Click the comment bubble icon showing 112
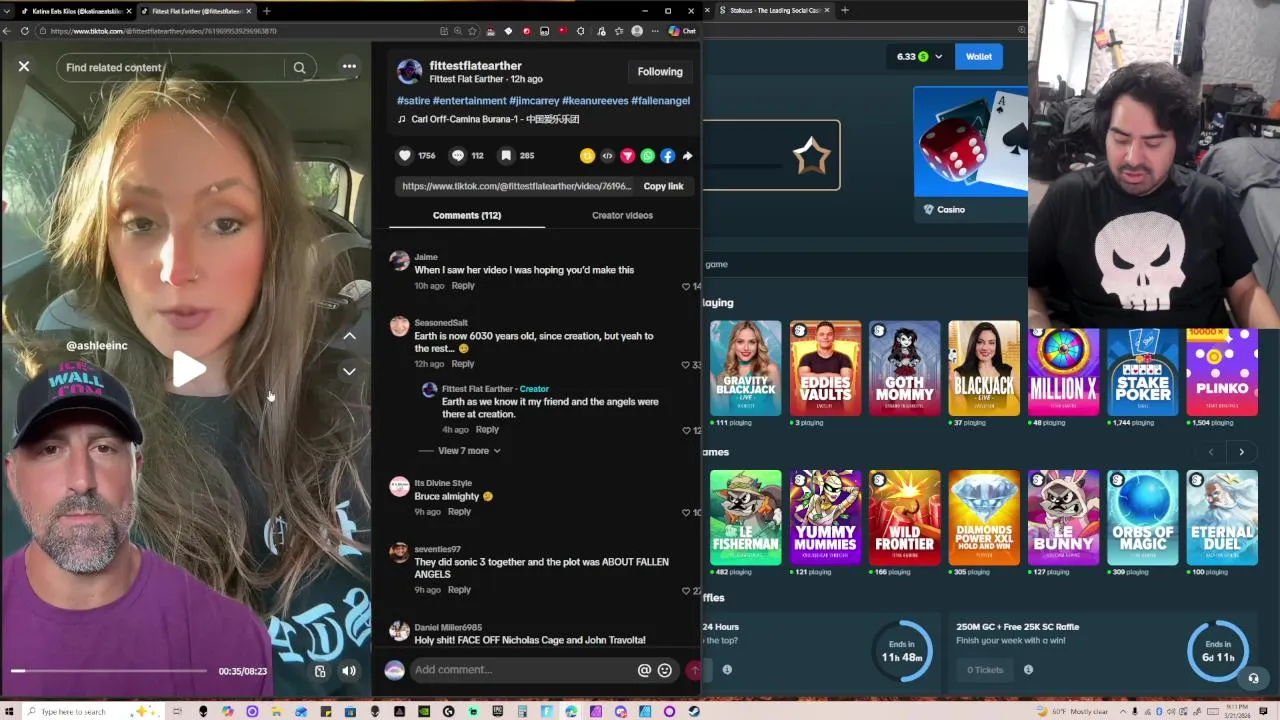Viewport: 1280px width, 720px height. pyautogui.click(x=458, y=155)
